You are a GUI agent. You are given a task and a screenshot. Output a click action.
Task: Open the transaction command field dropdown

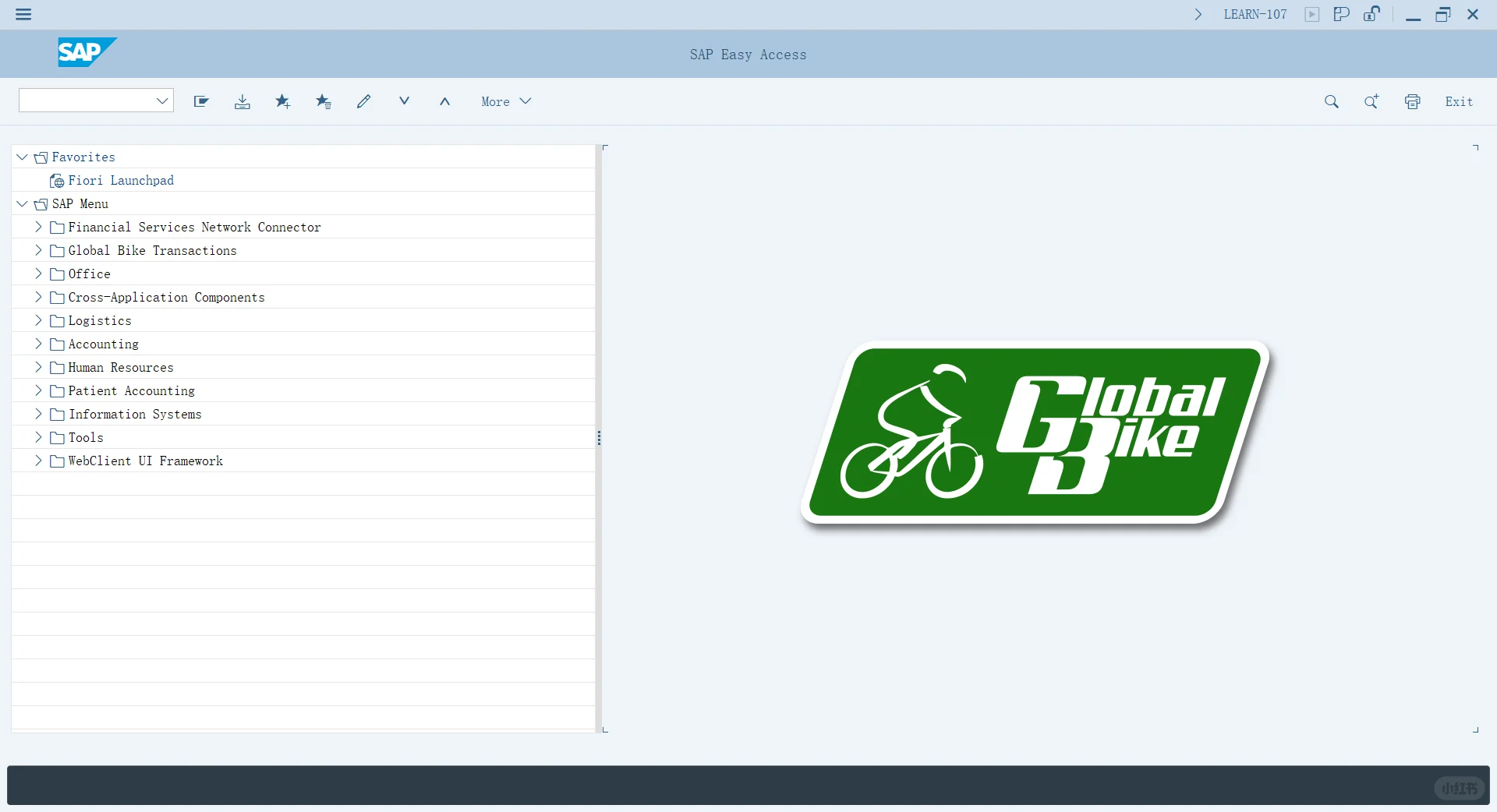click(162, 101)
